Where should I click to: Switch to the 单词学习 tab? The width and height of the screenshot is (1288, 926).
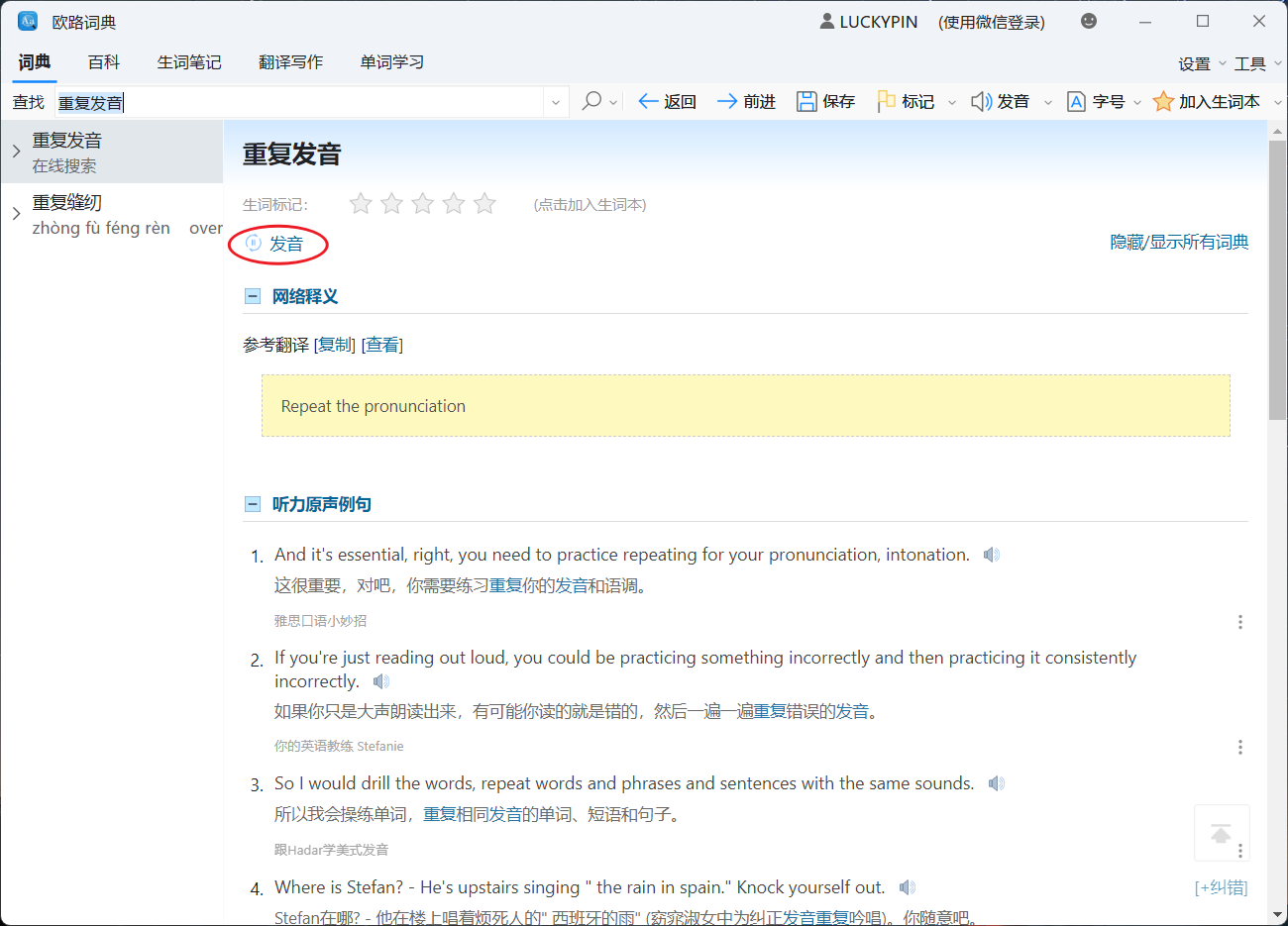coord(392,61)
